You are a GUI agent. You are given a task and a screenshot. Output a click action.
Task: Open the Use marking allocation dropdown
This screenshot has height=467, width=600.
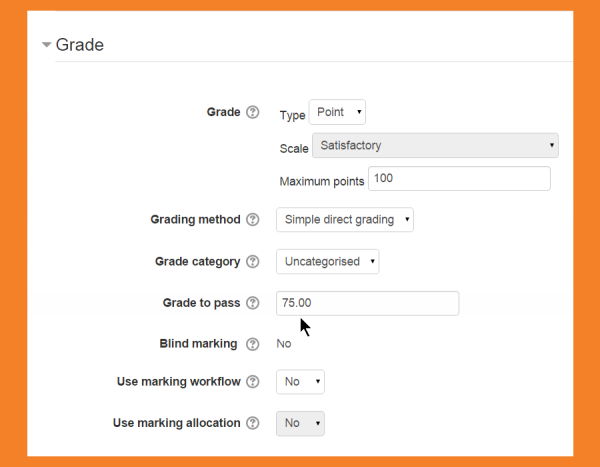(300, 423)
